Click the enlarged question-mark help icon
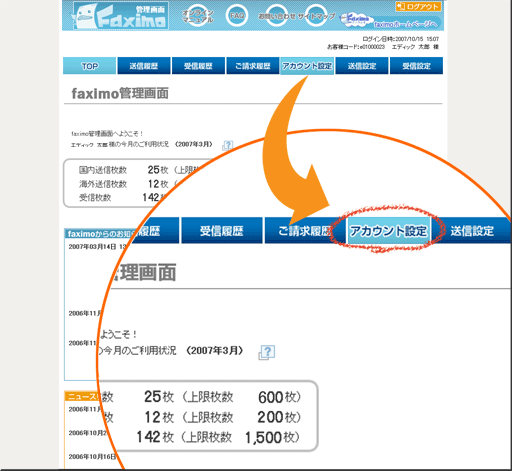512x471 pixels. [x=267, y=352]
